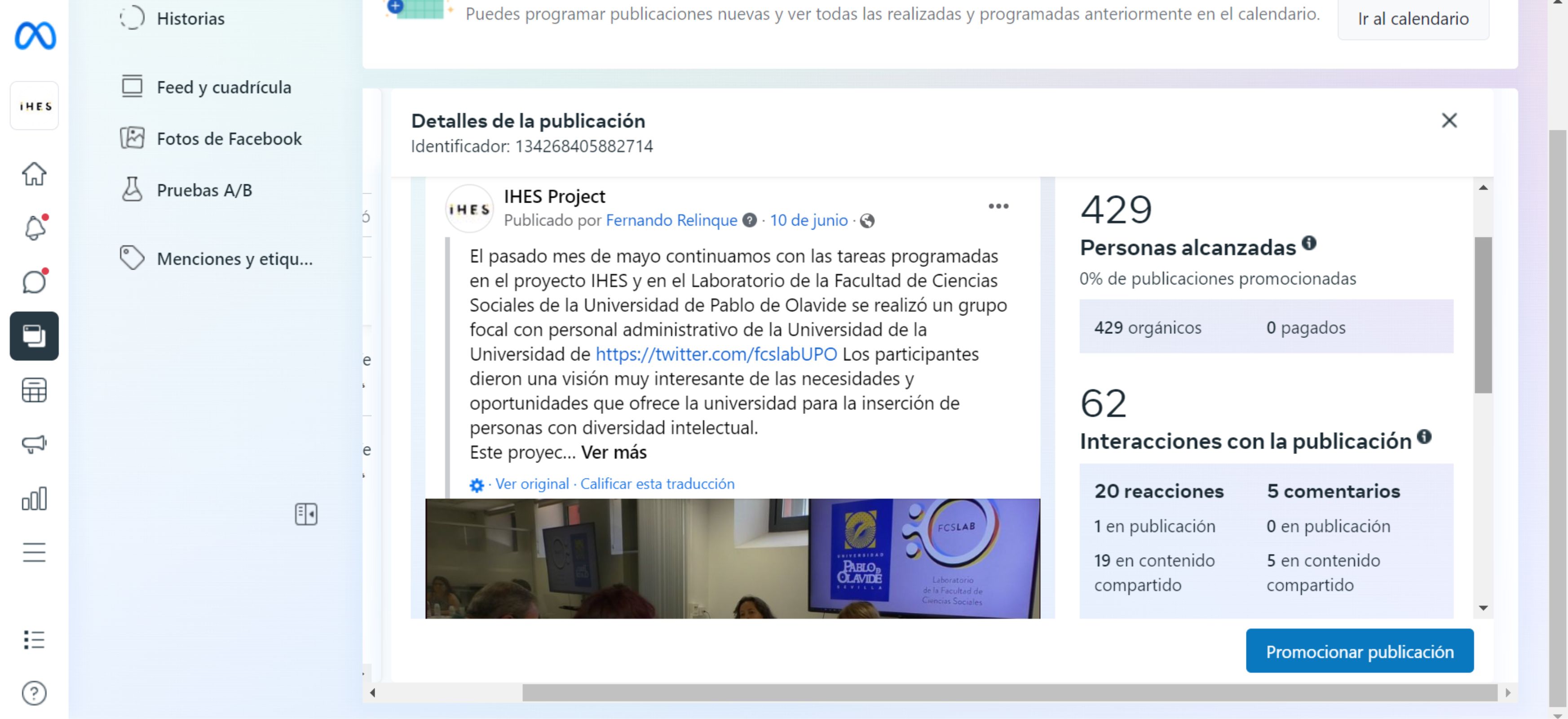Open the planner calendar grid icon
This screenshot has width=1568, height=719.
(x=34, y=390)
